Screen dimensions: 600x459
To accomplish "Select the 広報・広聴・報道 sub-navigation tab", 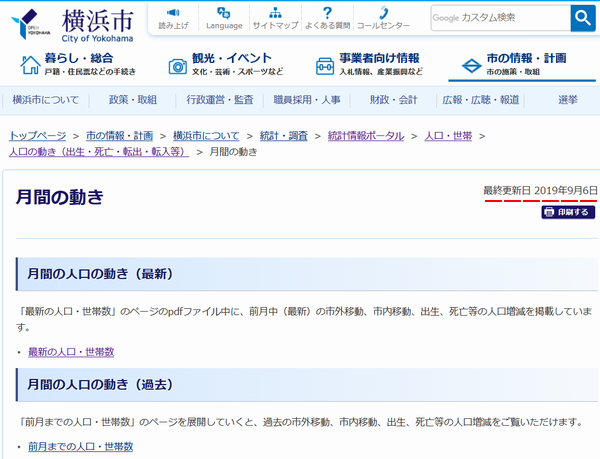I will click(x=481, y=100).
